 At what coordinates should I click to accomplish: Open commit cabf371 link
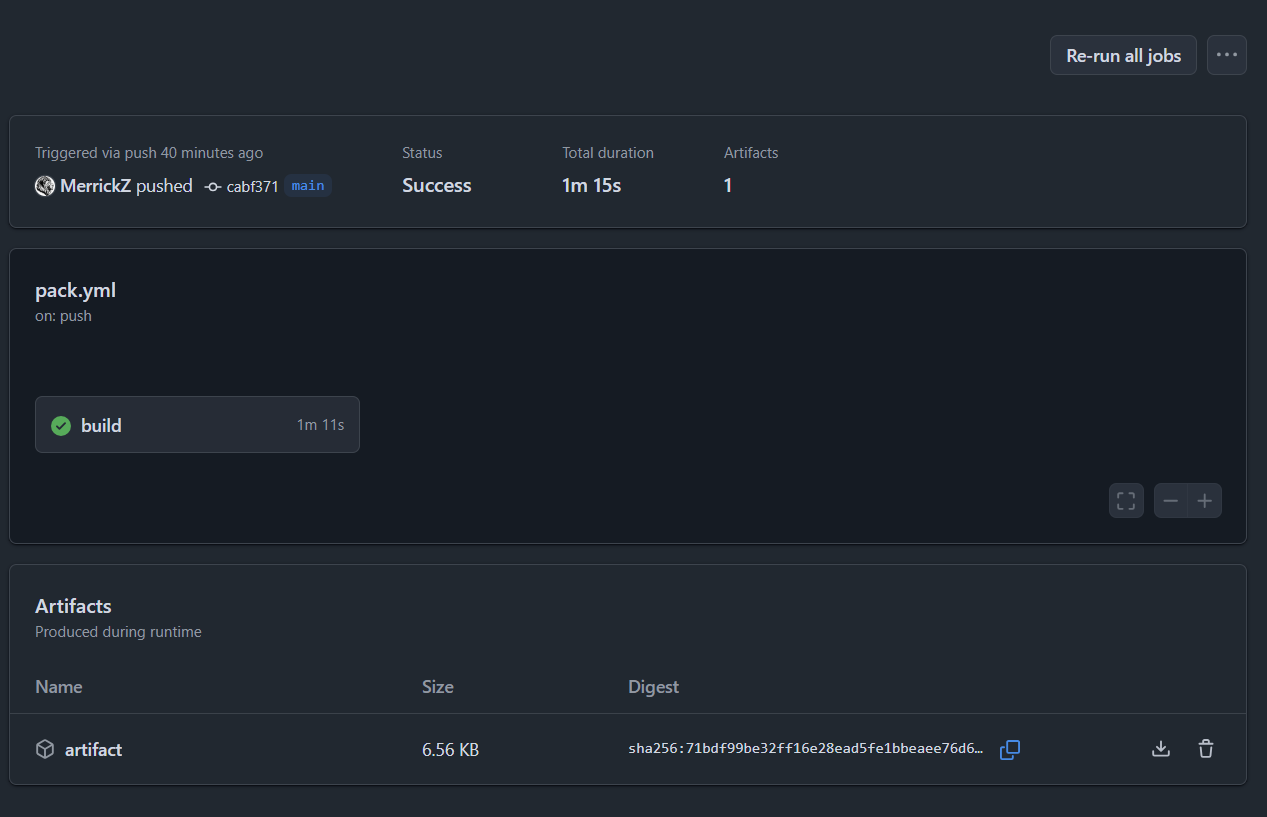click(252, 186)
